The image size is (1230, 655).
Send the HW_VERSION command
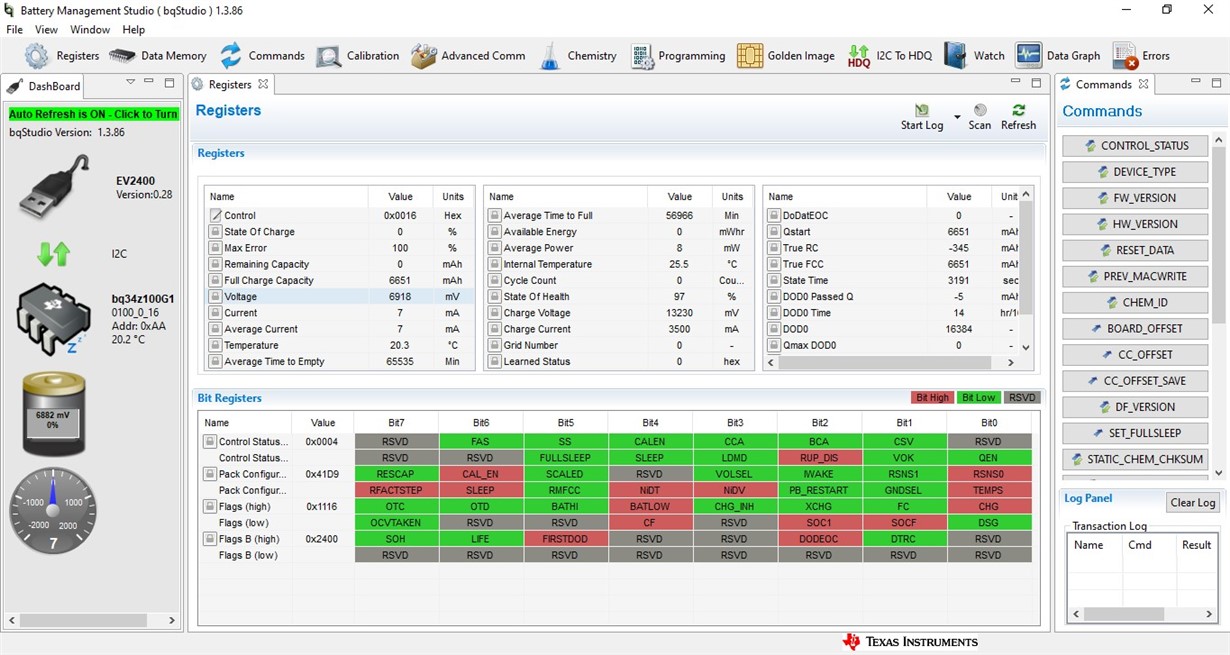tap(1135, 224)
